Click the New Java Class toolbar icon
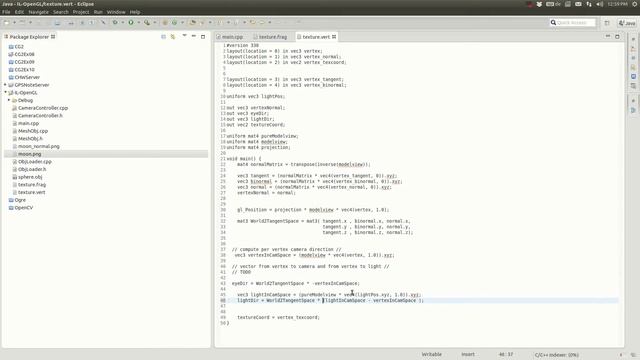This screenshot has width=640, height=360. (x=175, y=22)
